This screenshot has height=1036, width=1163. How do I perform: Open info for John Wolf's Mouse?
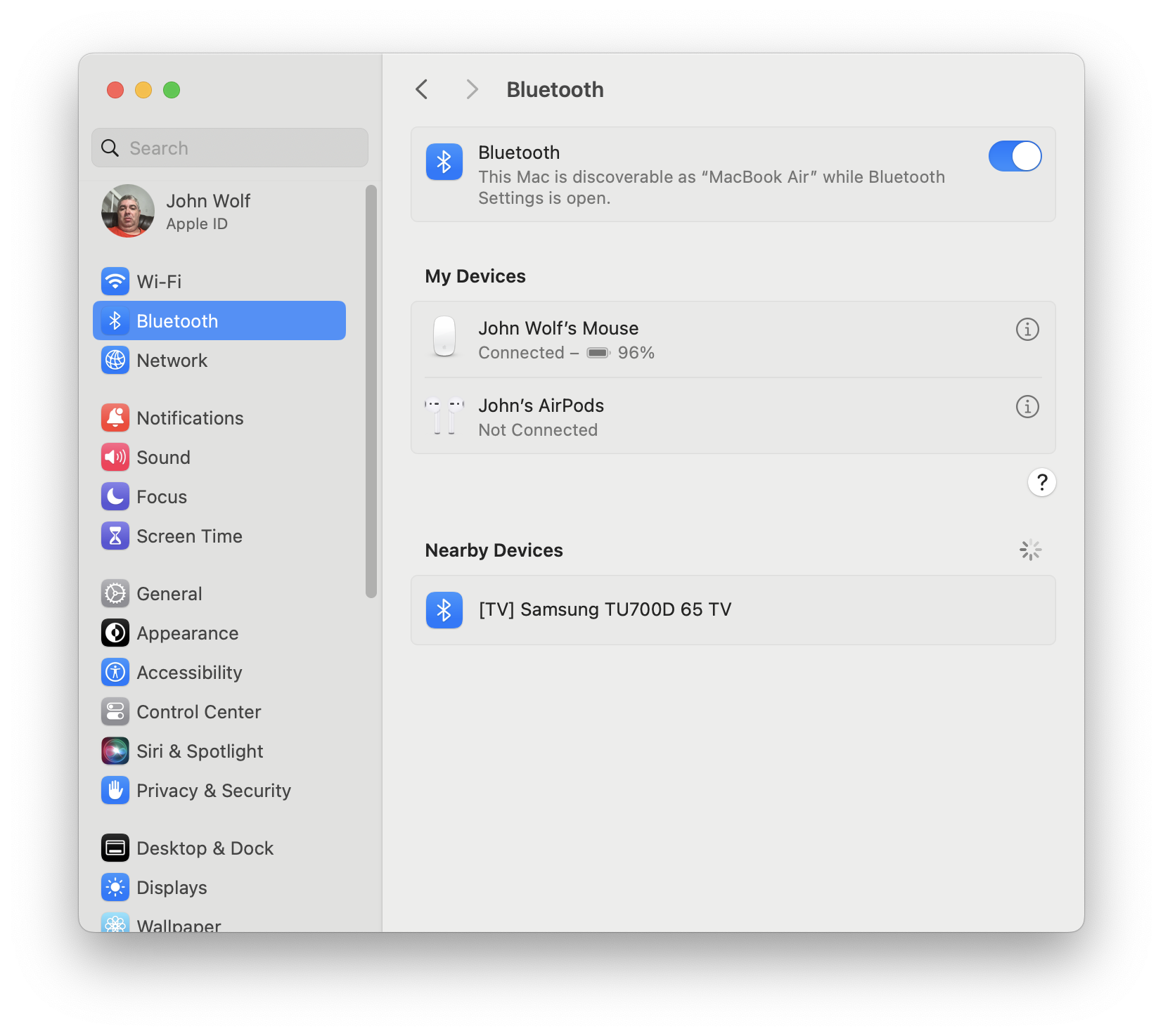click(1027, 329)
